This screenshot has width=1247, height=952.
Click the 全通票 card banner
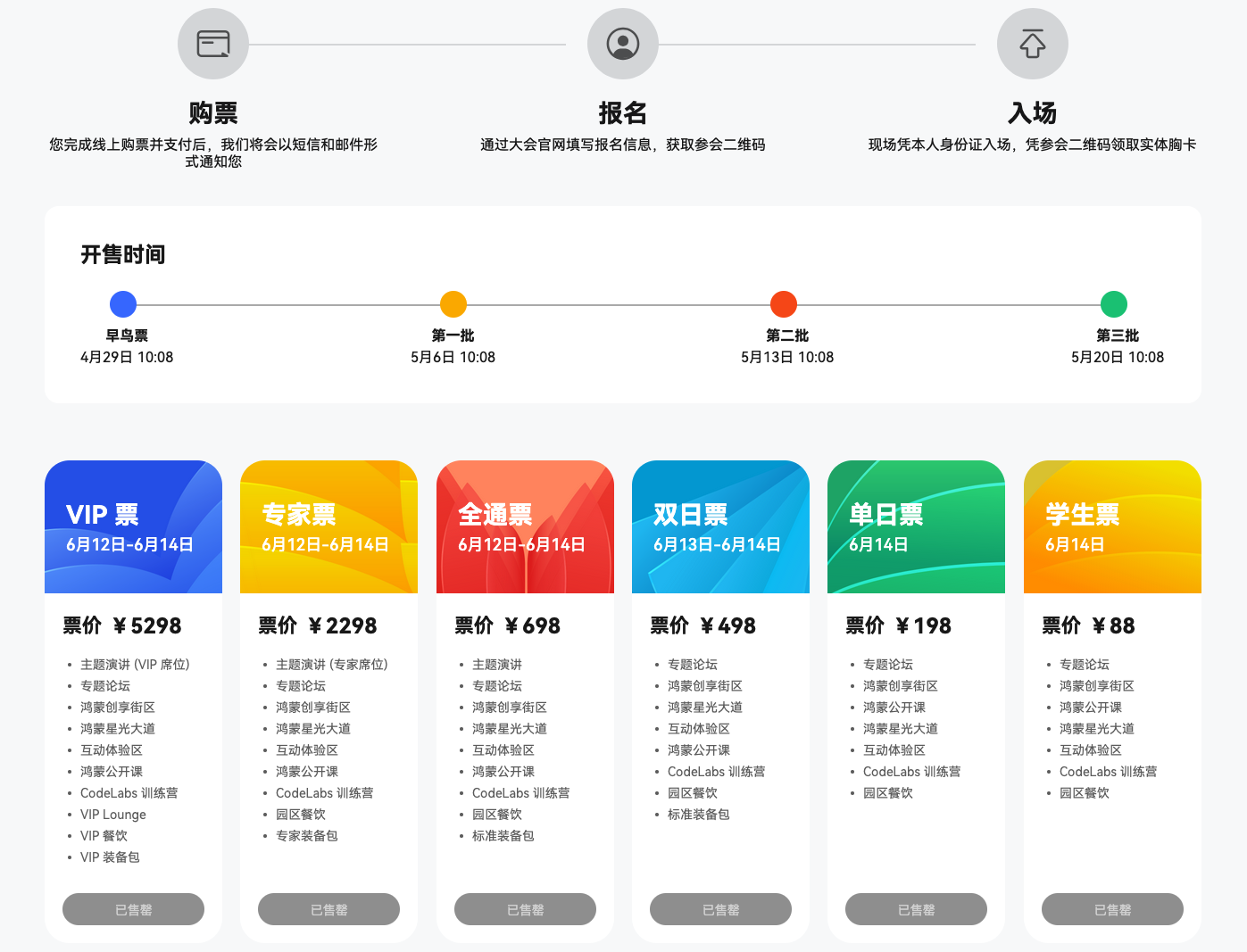pyautogui.click(x=525, y=526)
